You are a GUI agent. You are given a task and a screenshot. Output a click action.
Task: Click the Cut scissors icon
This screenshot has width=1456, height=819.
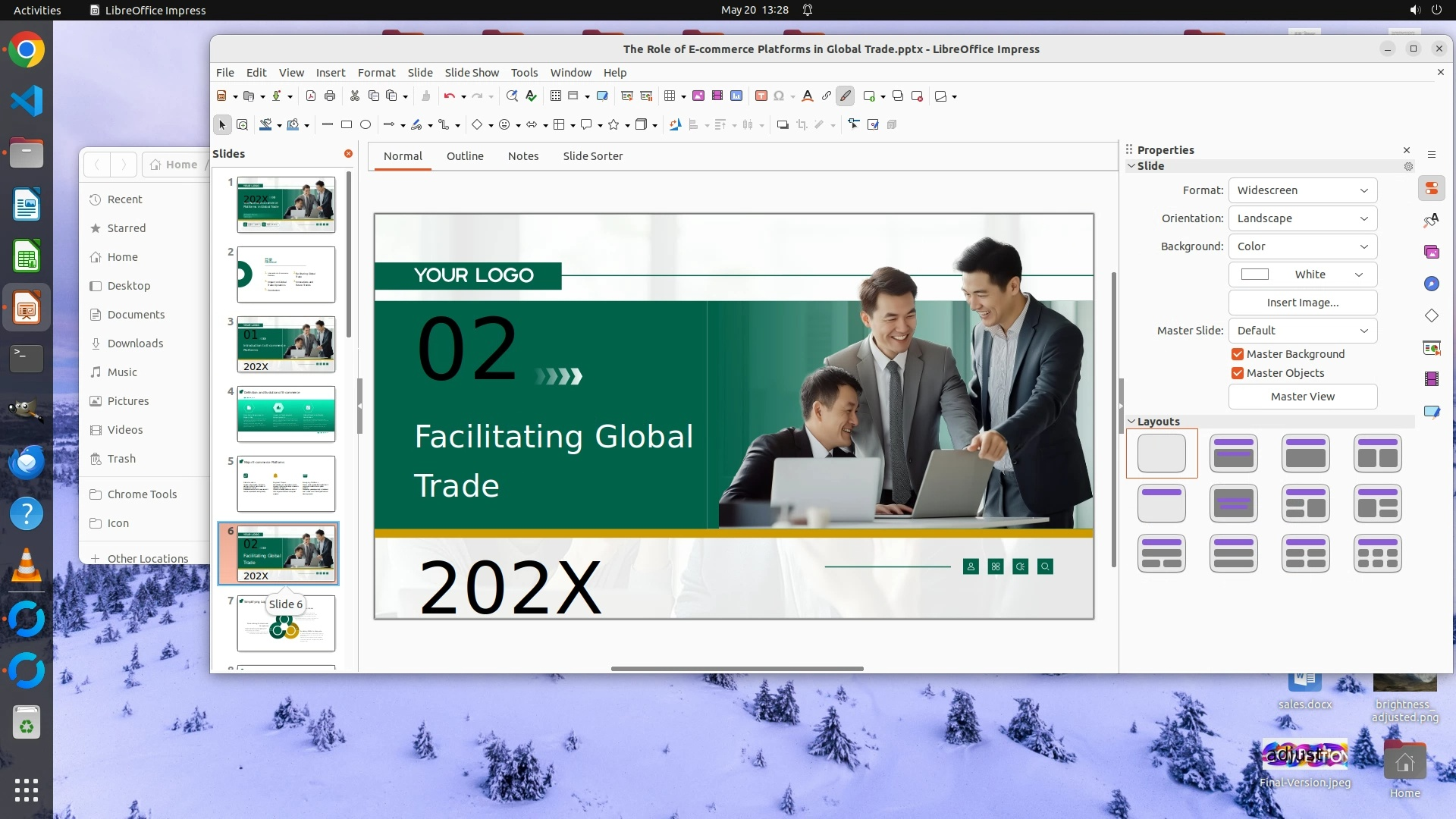pos(354,96)
